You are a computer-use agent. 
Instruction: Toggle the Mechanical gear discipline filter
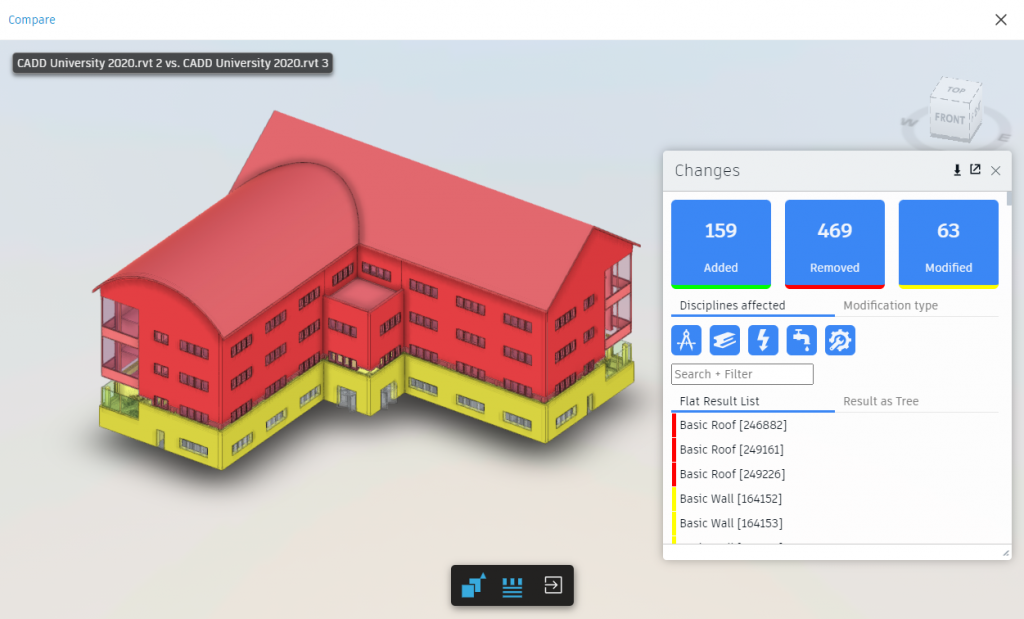point(840,340)
